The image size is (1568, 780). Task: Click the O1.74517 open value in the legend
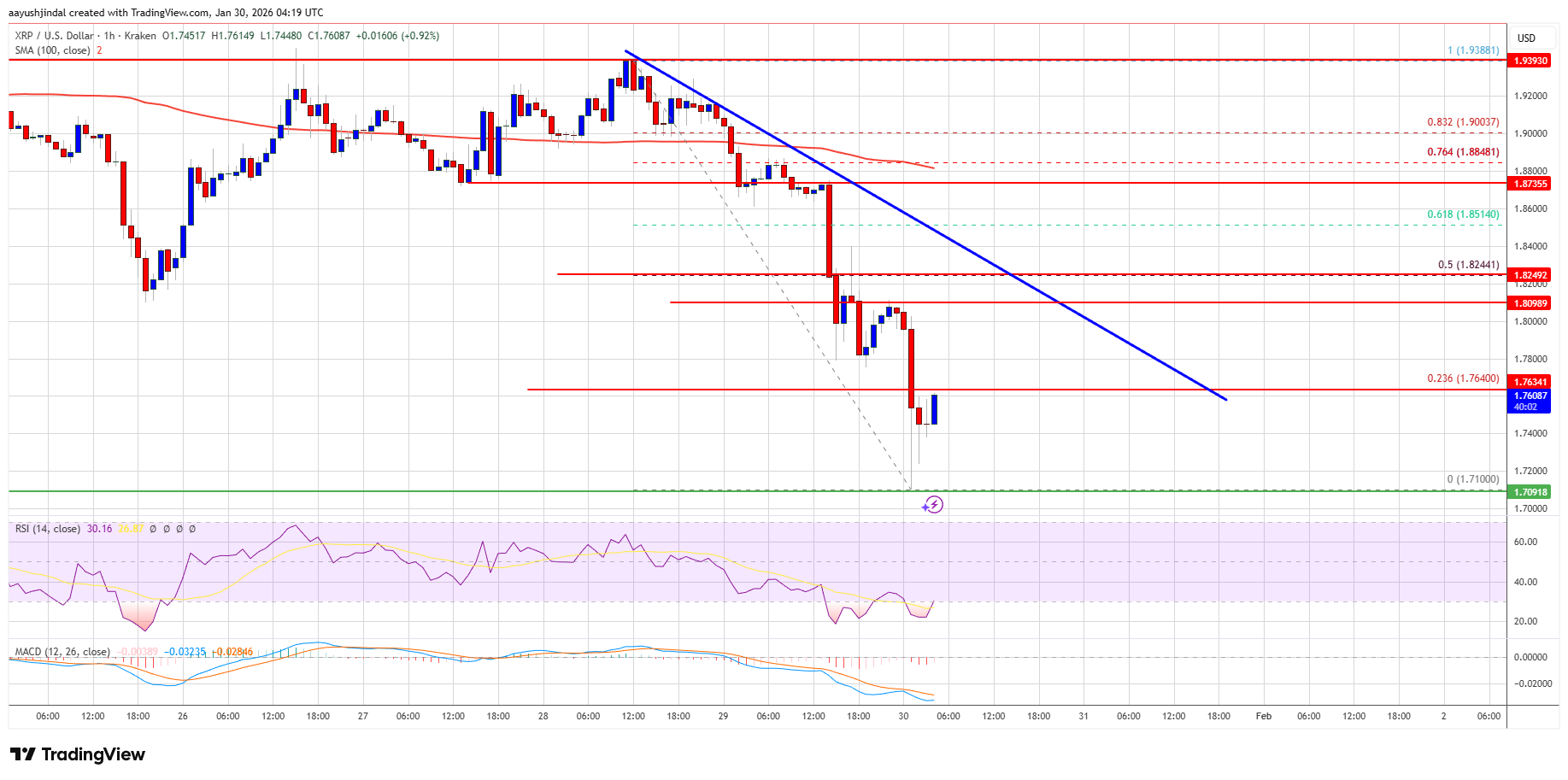coord(185,36)
